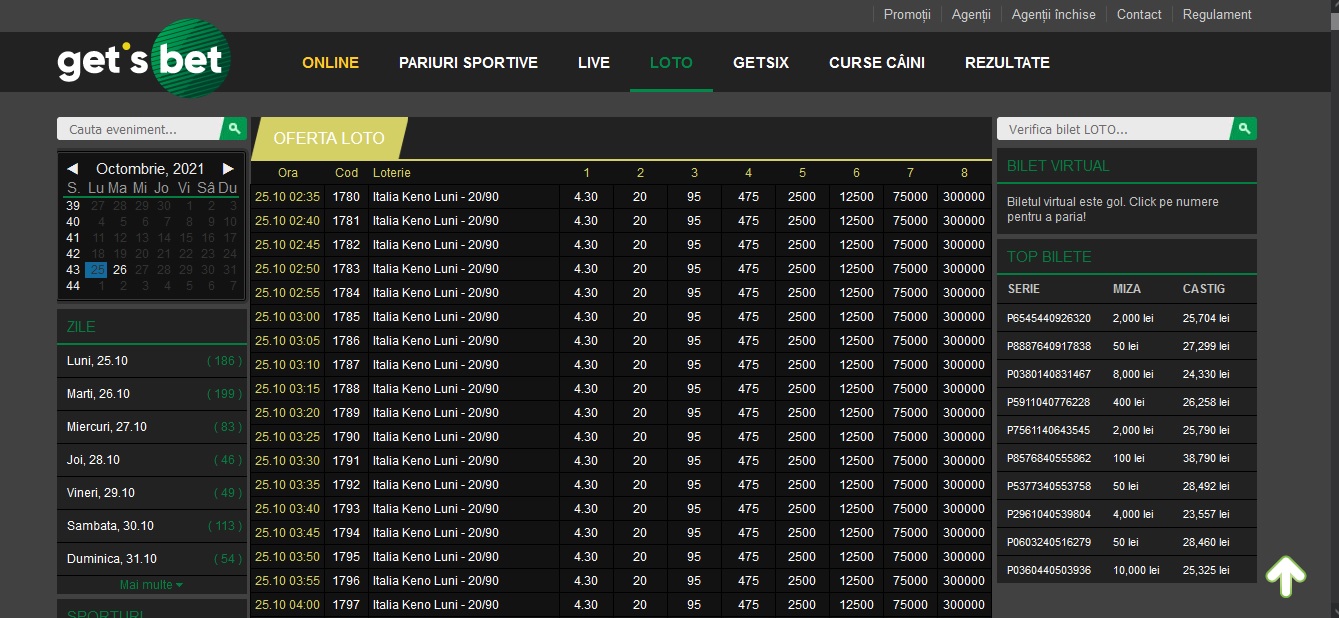Open PARIURI SPORTIVE menu
The width and height of the screenshot is (1339, 618).
[468, 62]
